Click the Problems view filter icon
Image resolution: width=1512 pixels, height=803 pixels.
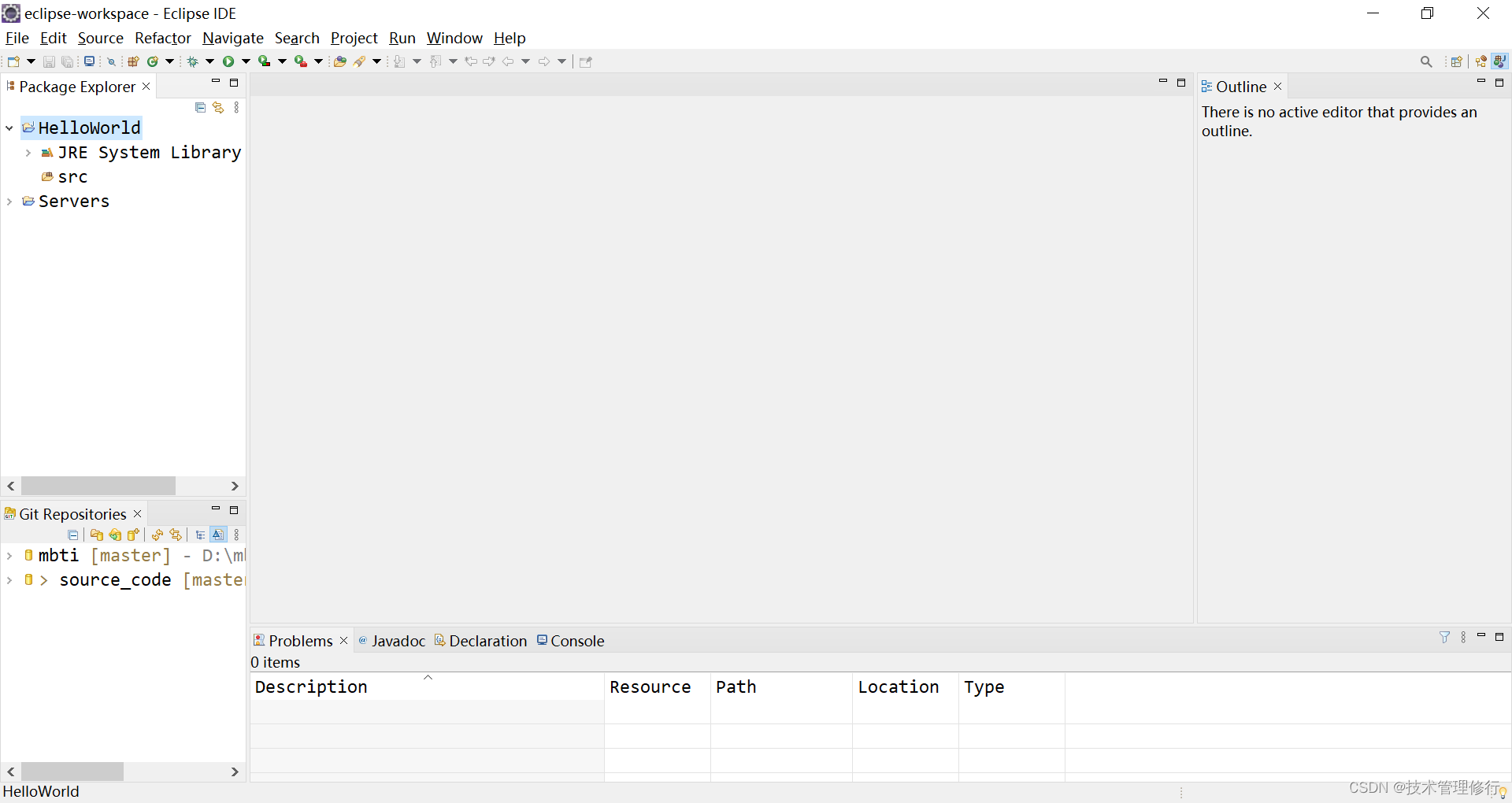[x=1444, y=637]
